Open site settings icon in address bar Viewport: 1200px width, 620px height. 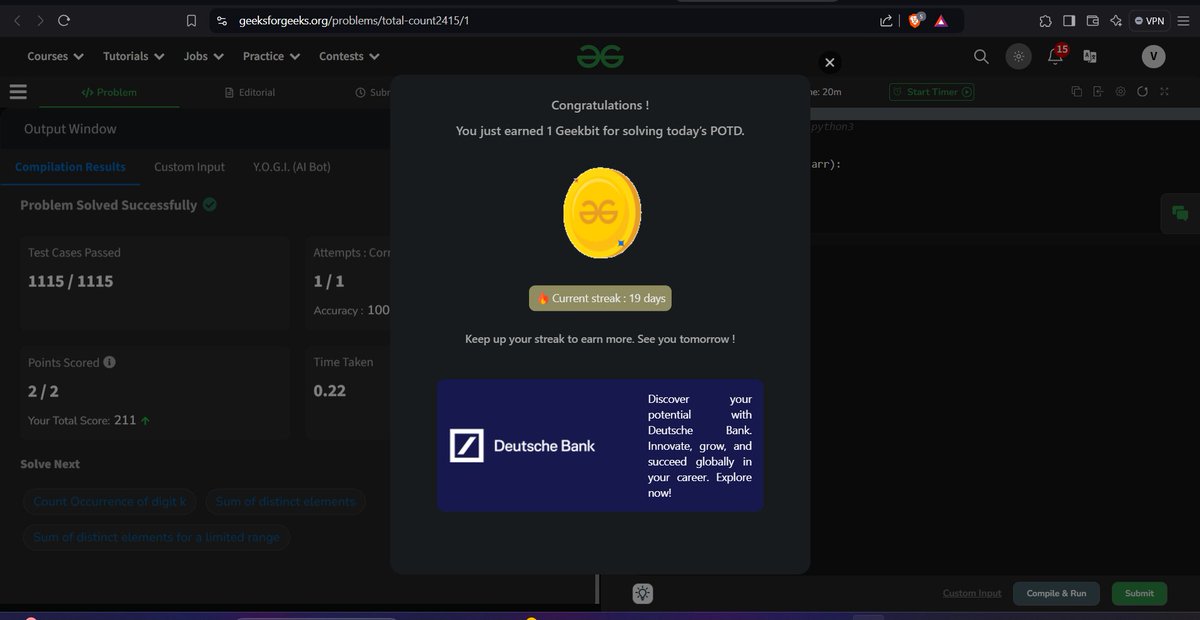pyautogui.click(x=222, y=20)
